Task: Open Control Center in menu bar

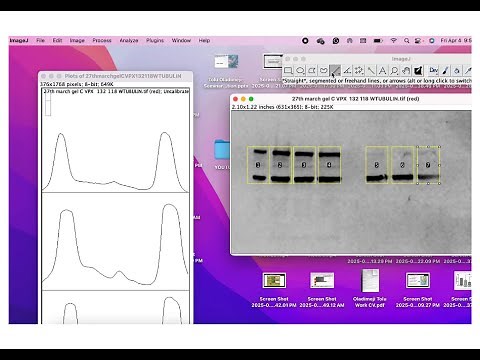Action: pos(418,40)
